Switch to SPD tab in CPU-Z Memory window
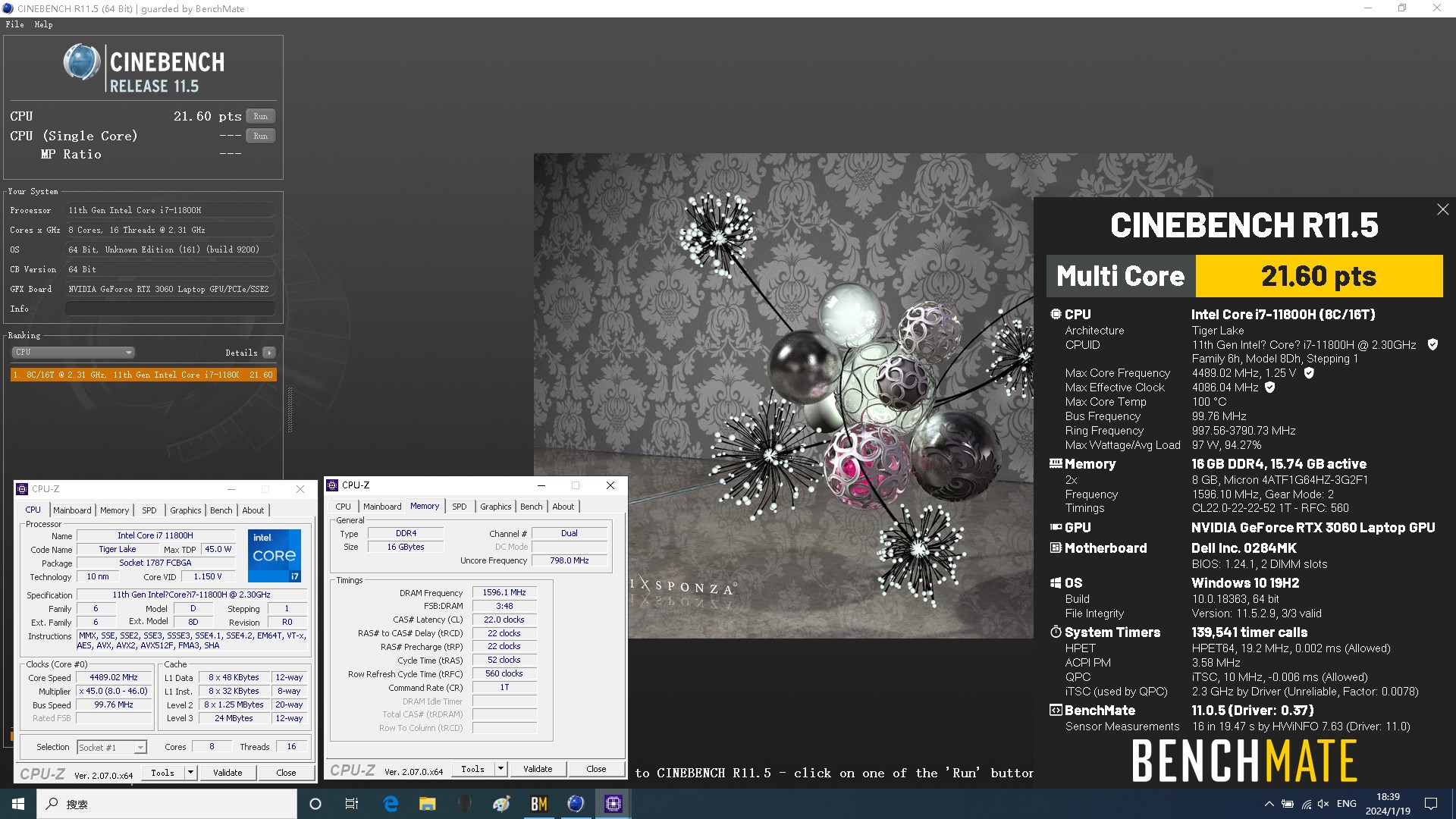Screen dimensions: 1456x819 coord(460,507)
